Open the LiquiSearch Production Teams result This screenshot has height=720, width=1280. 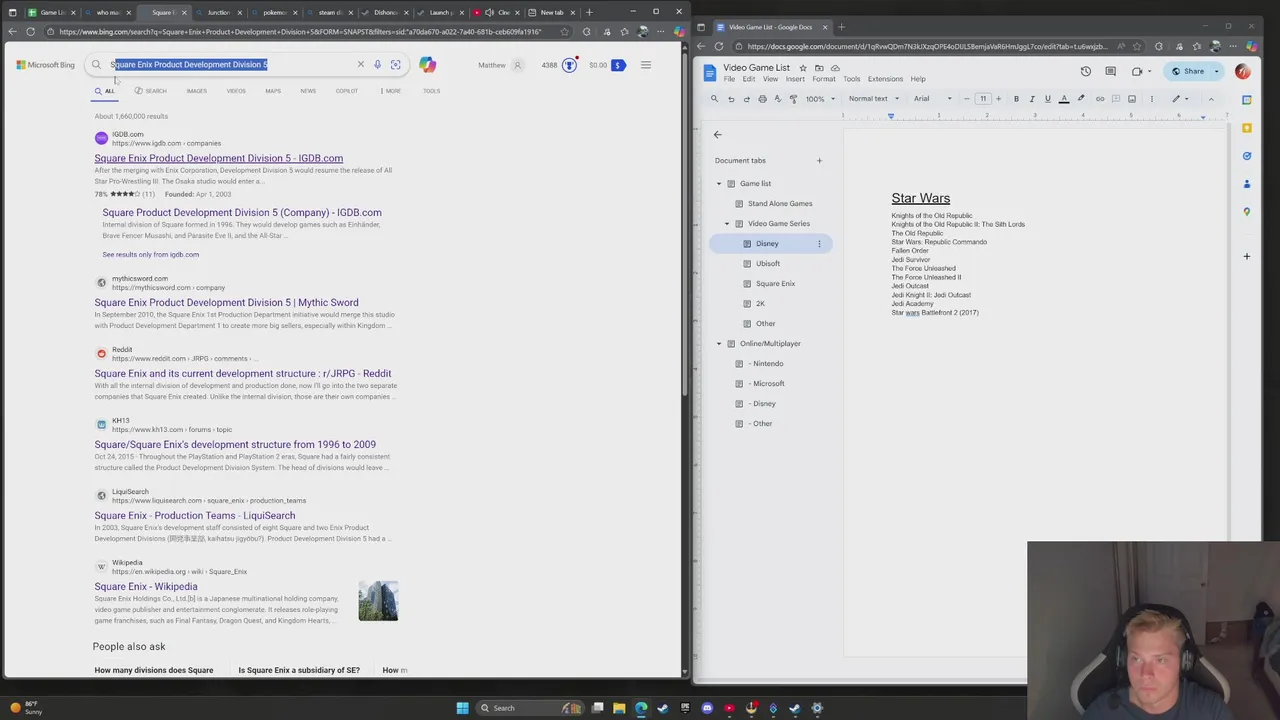195,515
